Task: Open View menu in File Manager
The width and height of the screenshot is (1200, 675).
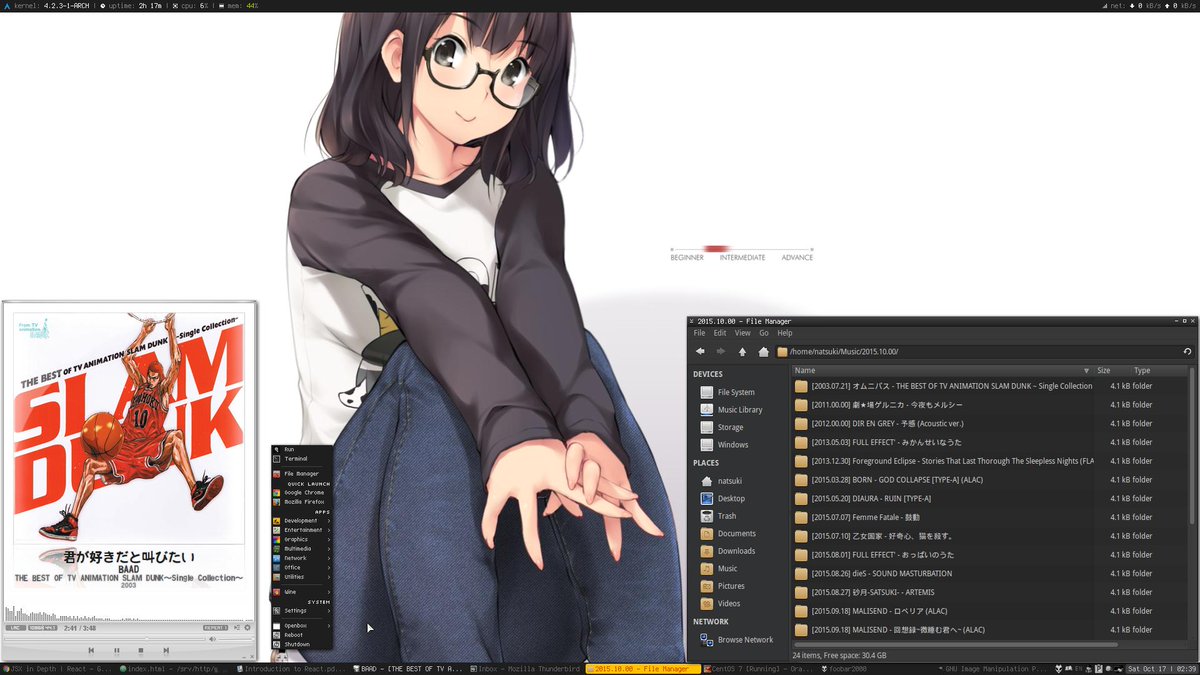Action: click(742, 333)
